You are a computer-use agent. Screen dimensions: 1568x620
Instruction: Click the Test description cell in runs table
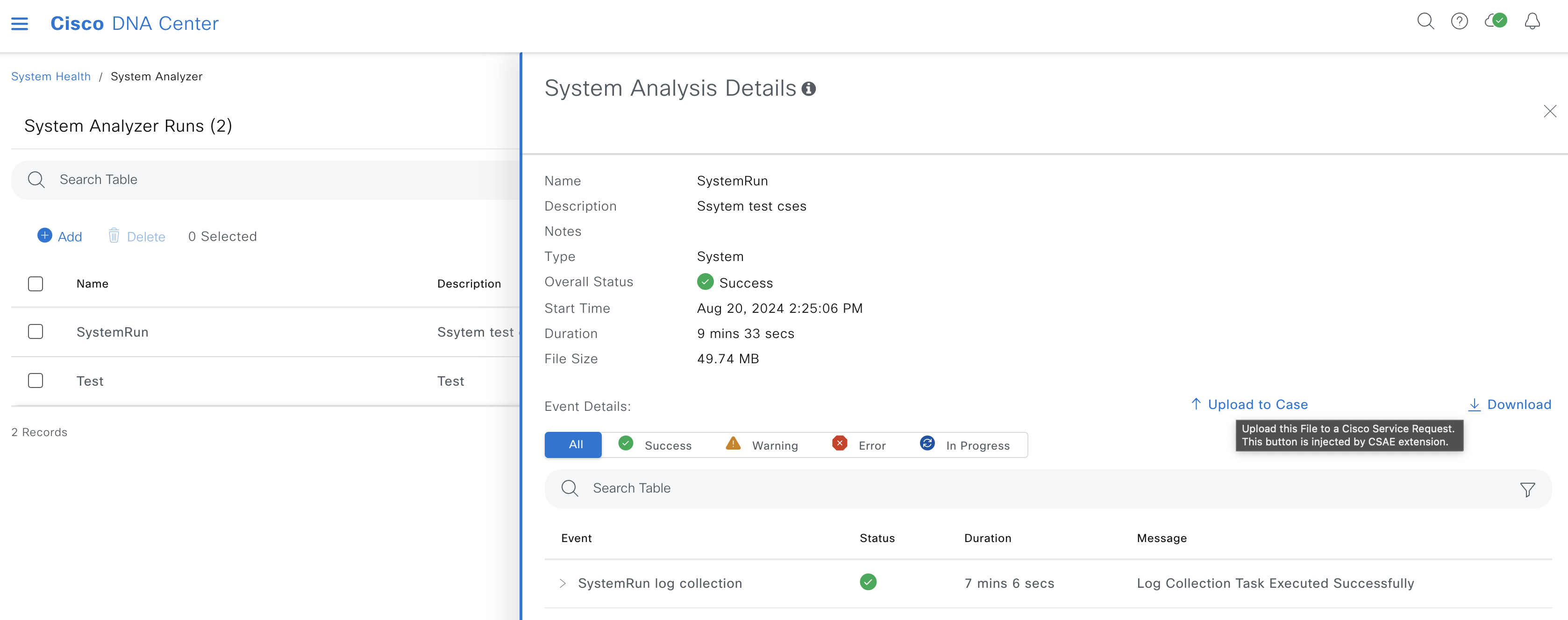pyautogui.click(x=450, y=381)
